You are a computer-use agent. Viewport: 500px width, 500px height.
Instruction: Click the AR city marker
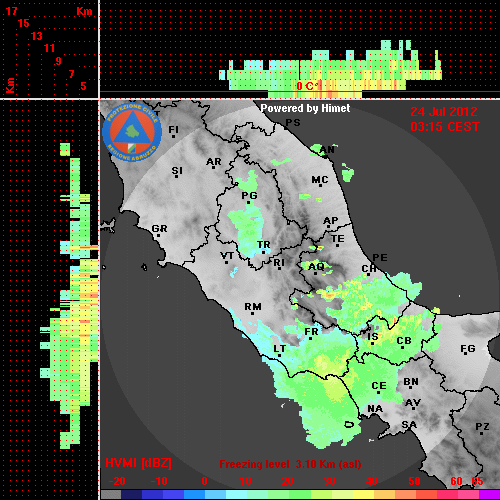[x=214, y=167]
